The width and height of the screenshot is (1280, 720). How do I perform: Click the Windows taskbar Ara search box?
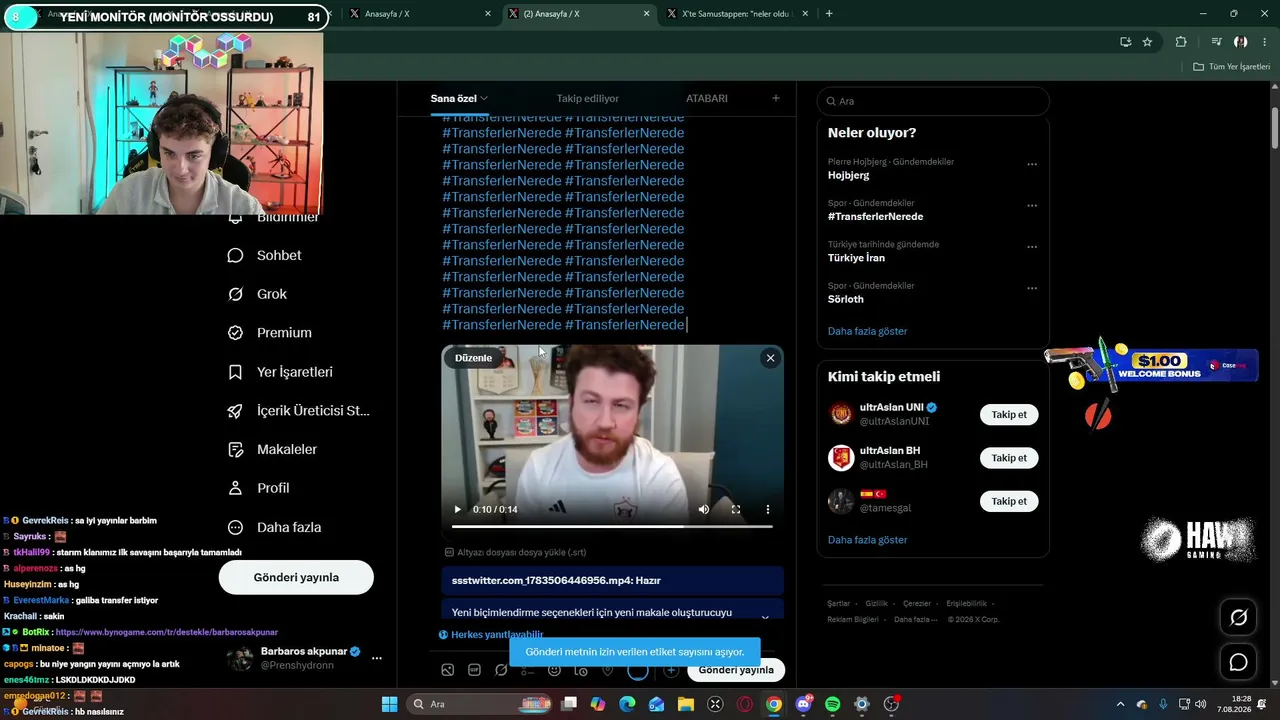(479, 704)
